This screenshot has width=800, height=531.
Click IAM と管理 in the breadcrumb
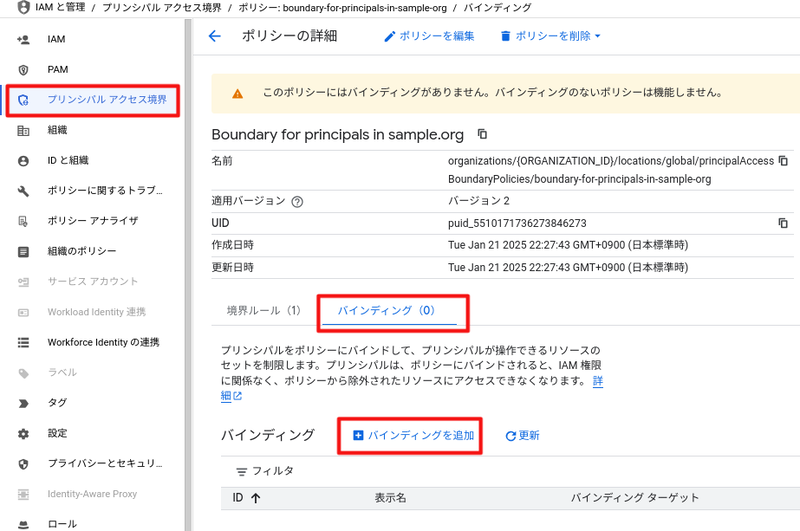point(60,8)
